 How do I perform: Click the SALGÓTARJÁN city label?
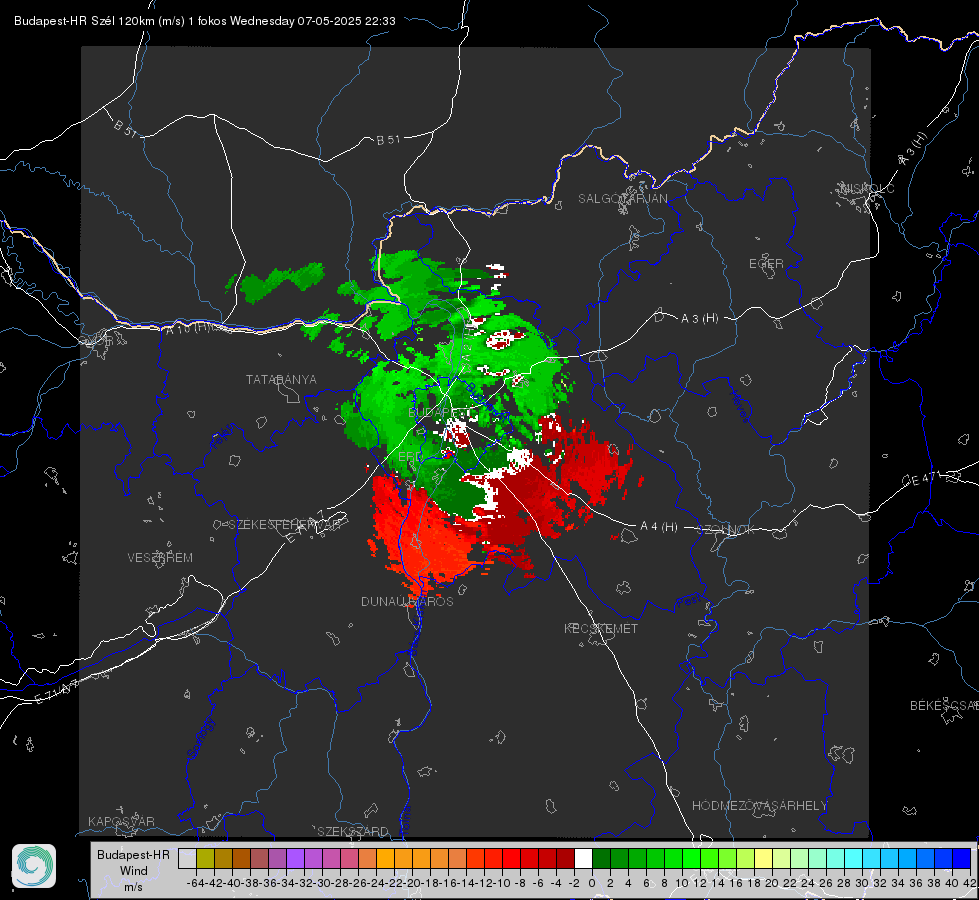(622, 199)
